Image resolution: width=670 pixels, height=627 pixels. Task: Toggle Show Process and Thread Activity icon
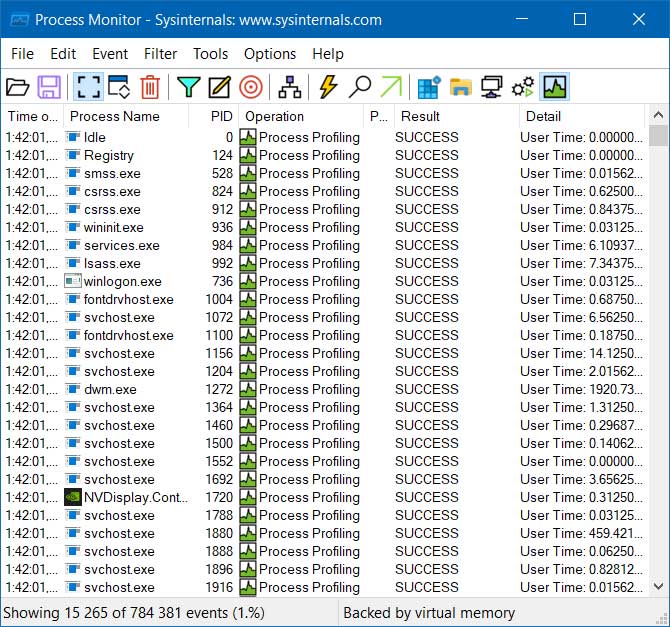(523, 87)
